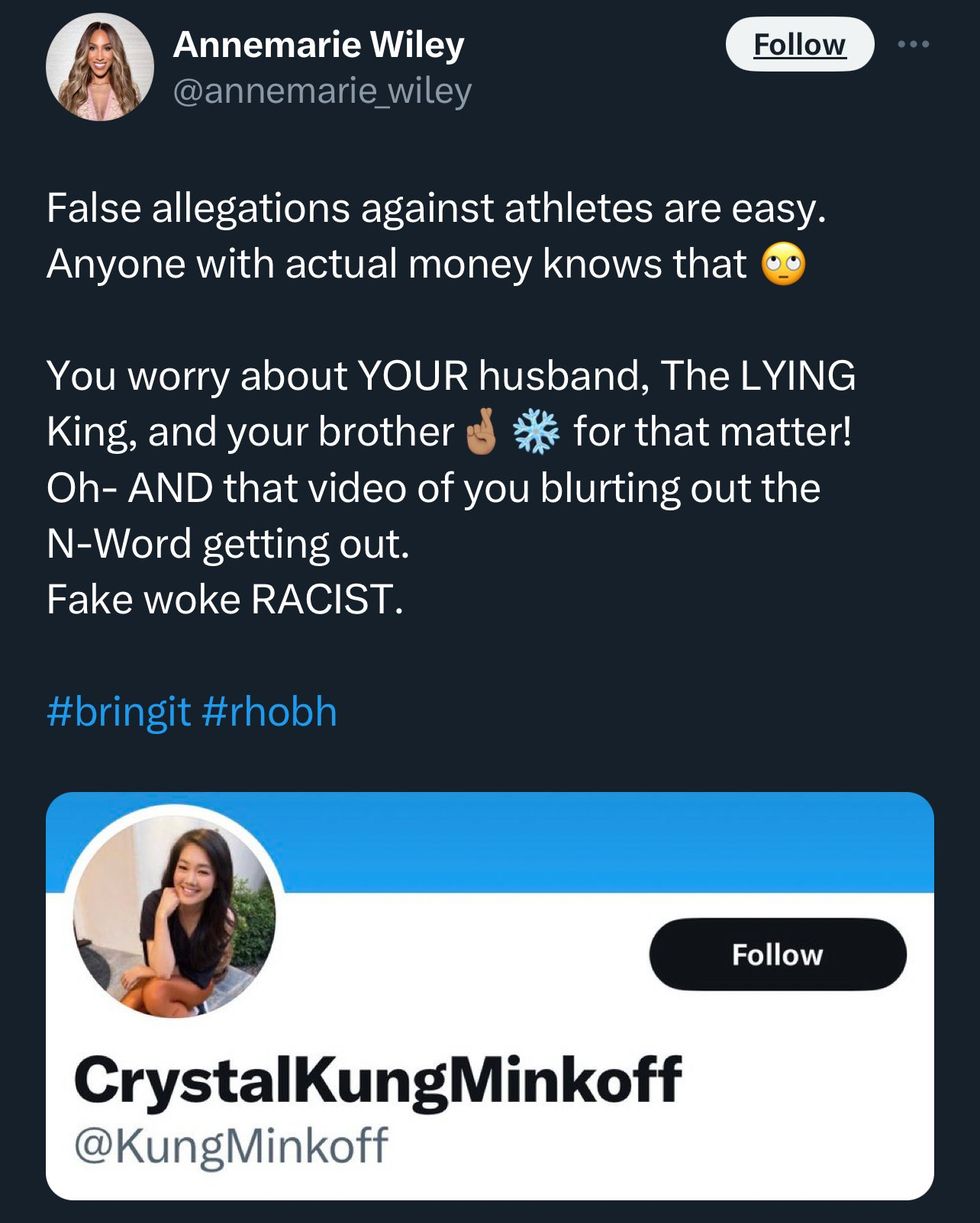Open the #bringit hashtag
Image resolution: width=980 pixels, height=1223 pixels.
pos(118,712)
